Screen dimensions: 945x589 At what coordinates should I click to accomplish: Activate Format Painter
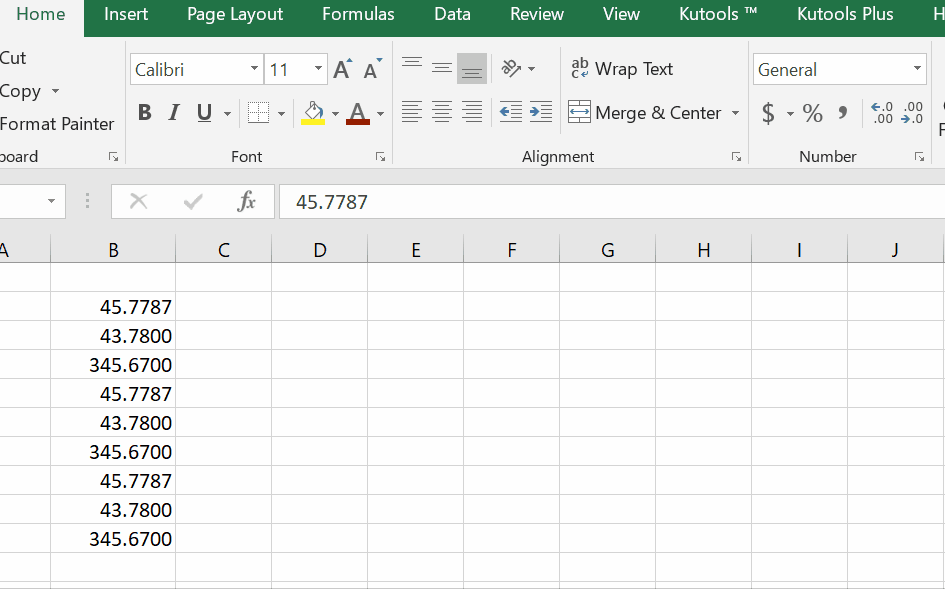[x=57, y=124]
